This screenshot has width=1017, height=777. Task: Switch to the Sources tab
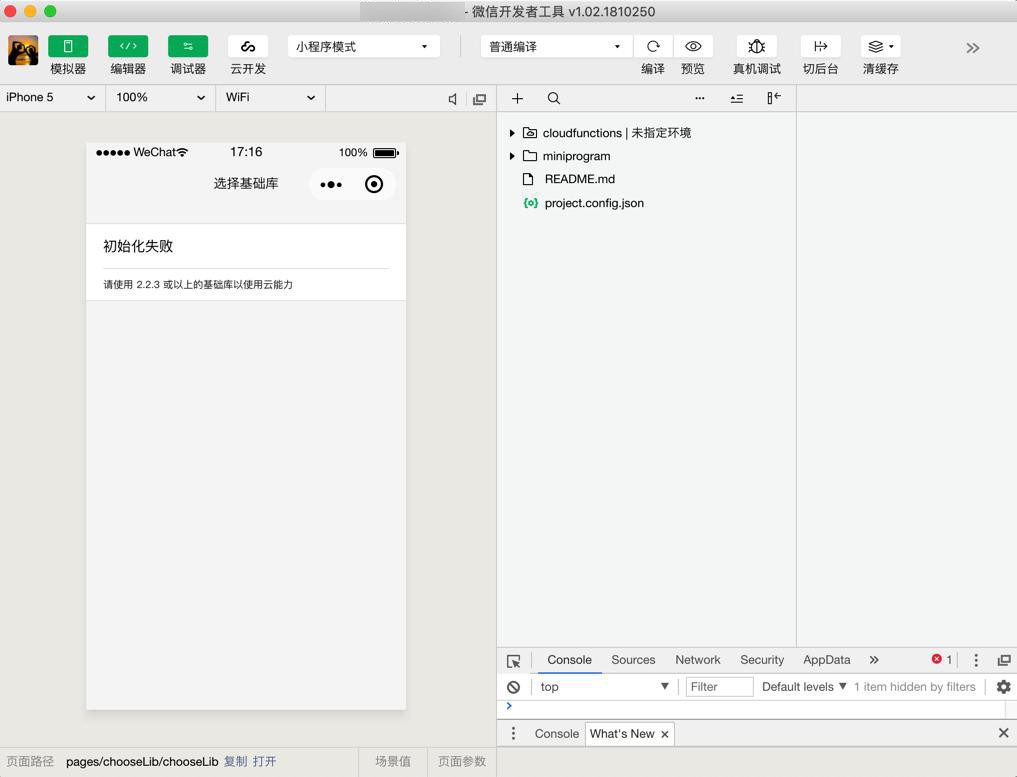click(633, 660)
